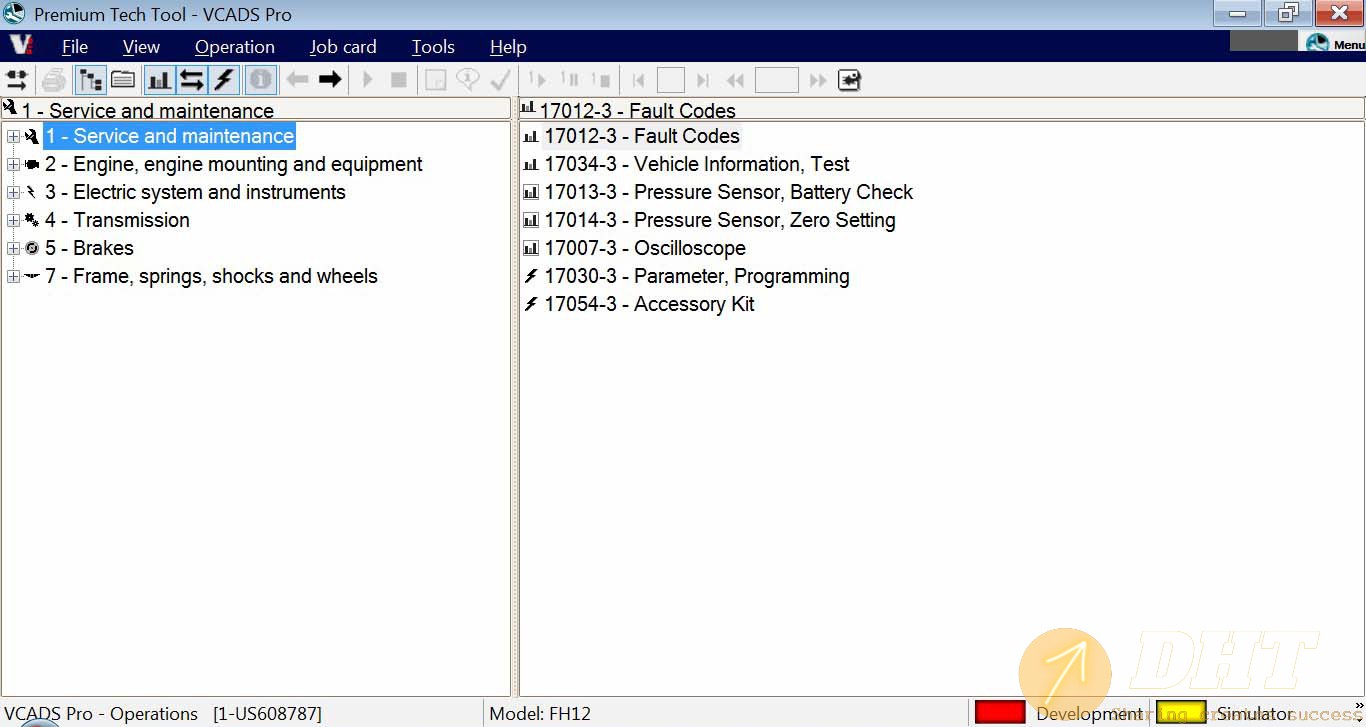Expand '2 - Engine, engine mounting' node

(13, 164)
